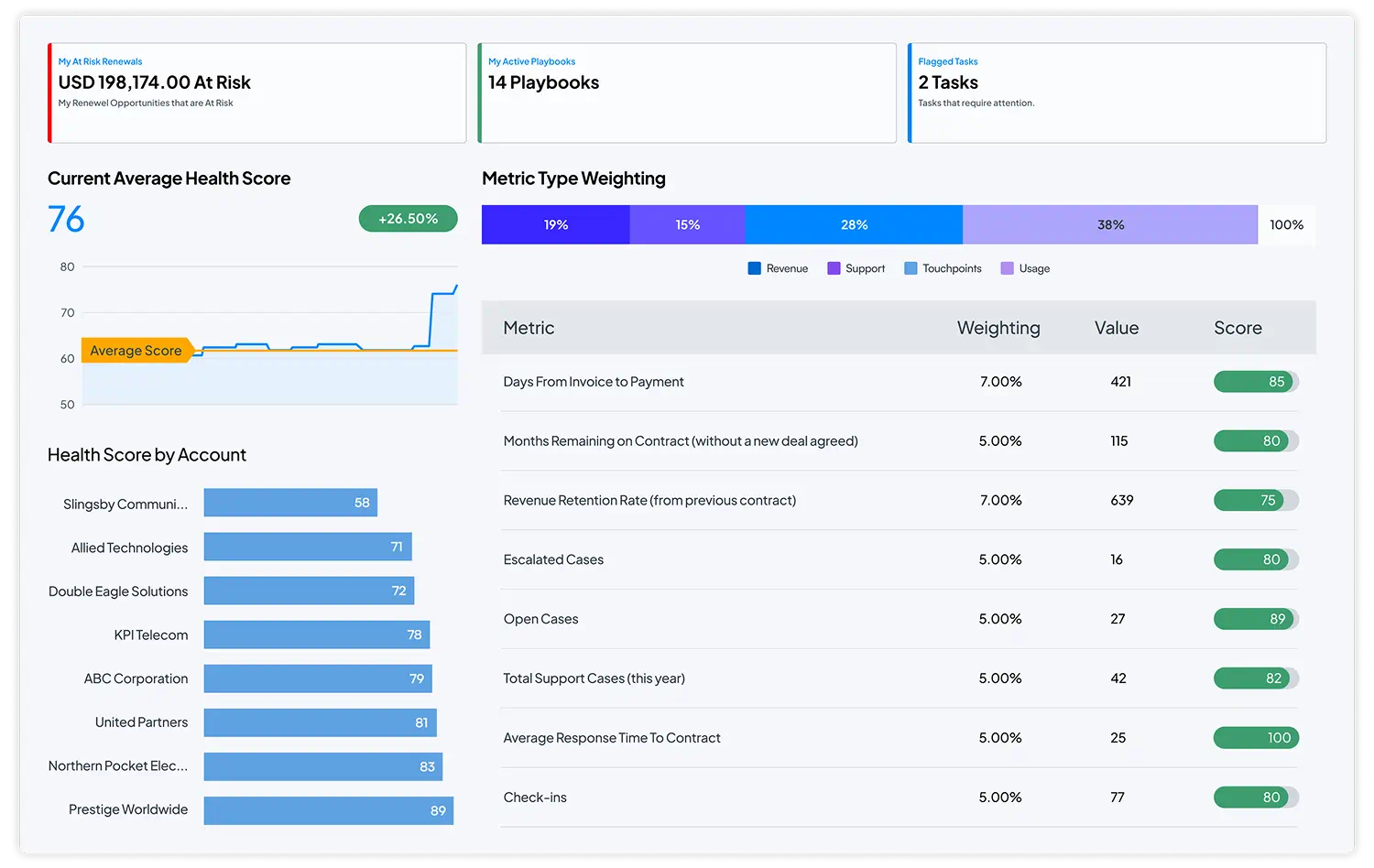
Task: Toggle the Support series via the legend
Action: pyautogui.click(x=834, y=267)
